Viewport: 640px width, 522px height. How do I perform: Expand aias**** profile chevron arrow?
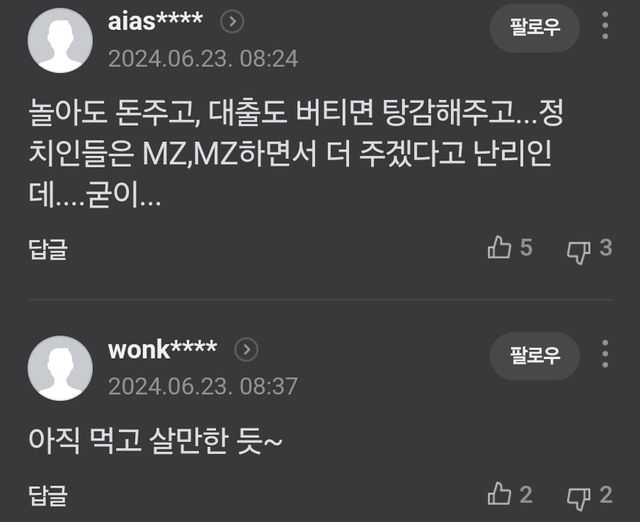tap(232, 22)
